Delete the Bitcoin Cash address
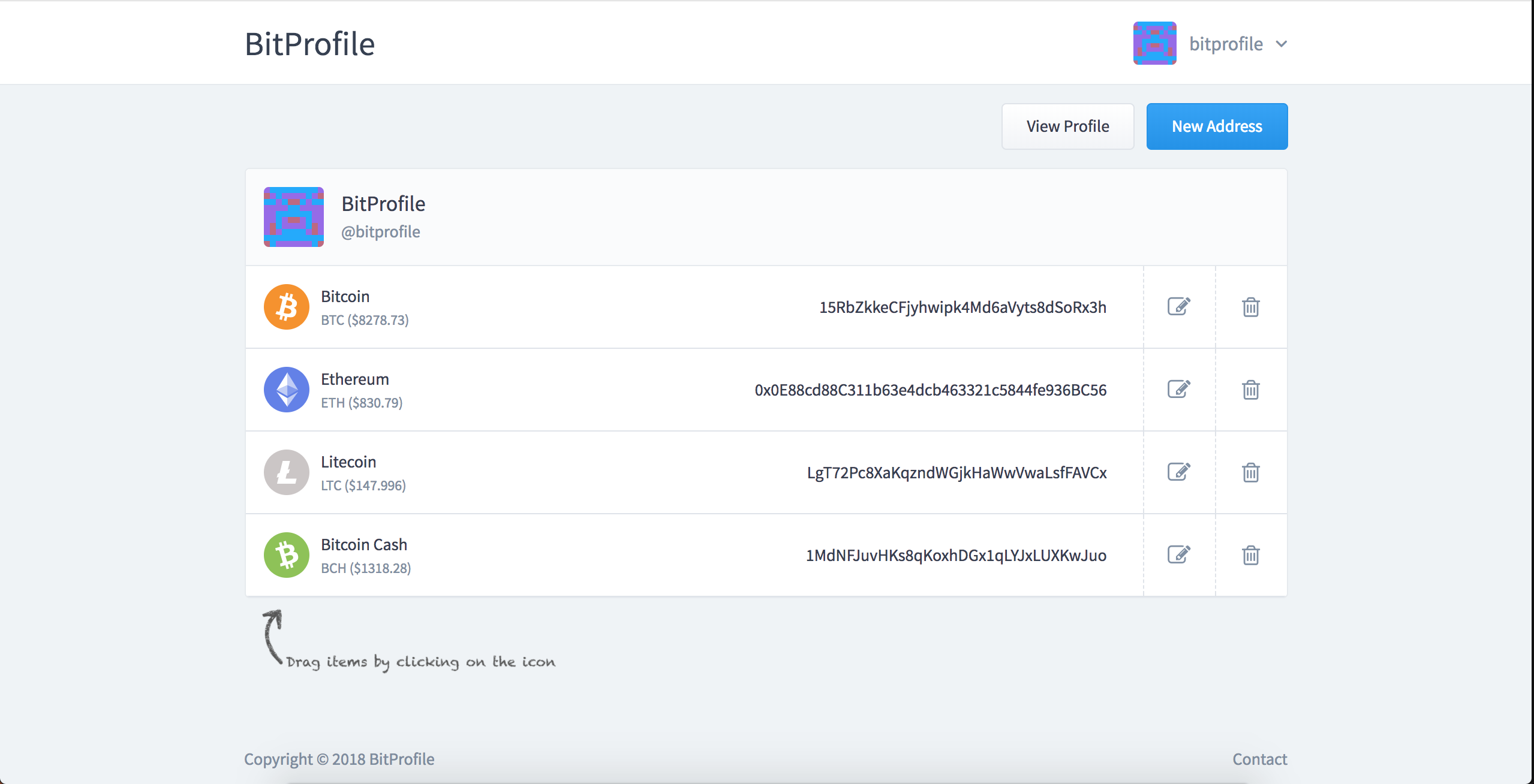This screenshot has height=784, width=1534. pos(1250,555)
